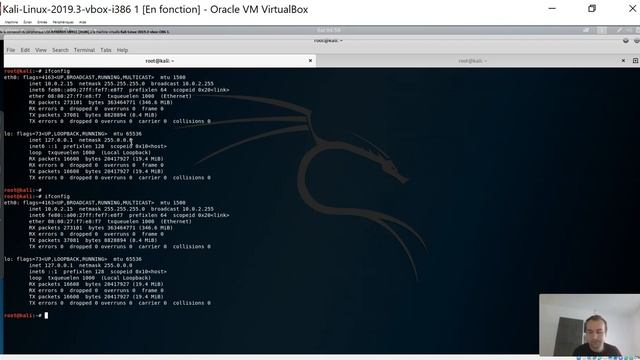Image resolution: width=640 pixels, height=360 pixels.
Task: Open the terminal Edit menu
Action: (x=25, y=50)
